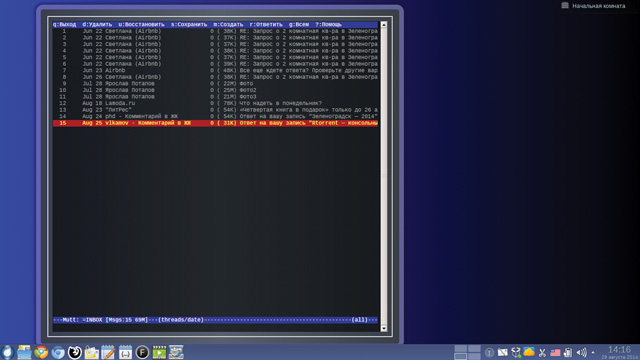Select message 8 dated Jun 26

(215, 77)
